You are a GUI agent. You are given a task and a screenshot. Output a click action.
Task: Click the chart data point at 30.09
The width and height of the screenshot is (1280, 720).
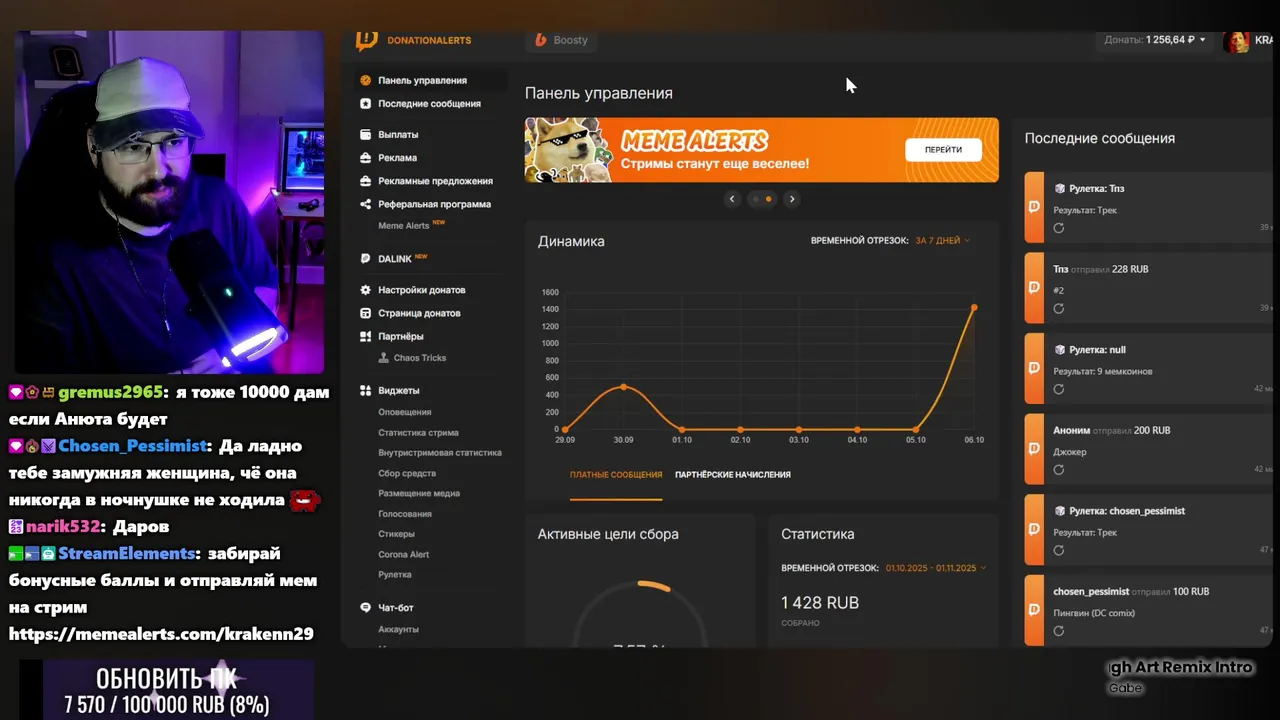pos(624,387)
